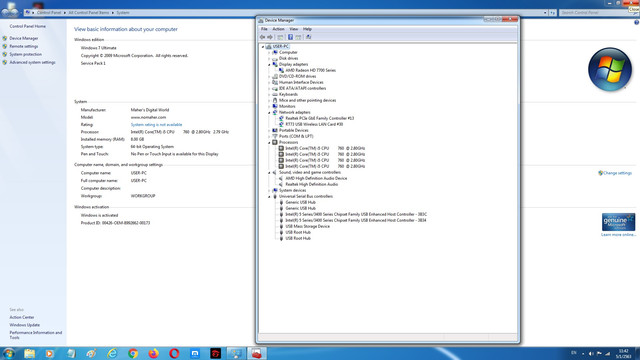Open Windows Start menu orb
This screenshot has height=360, width=640.
pos(9,353)
